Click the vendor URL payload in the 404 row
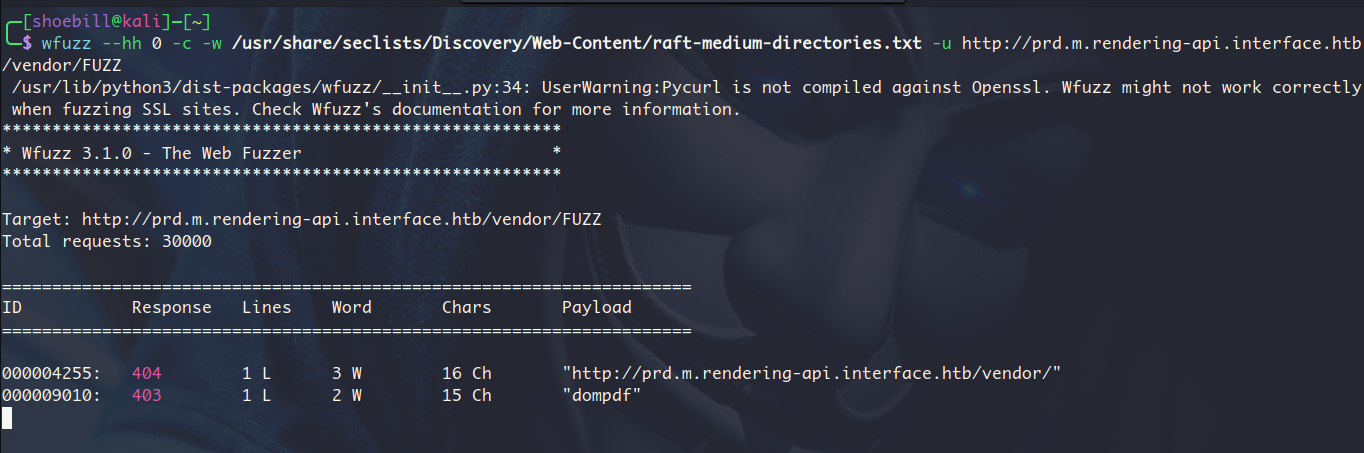Image resolution: width=1364 pixels, height=453 pixels. coord(811,373)
